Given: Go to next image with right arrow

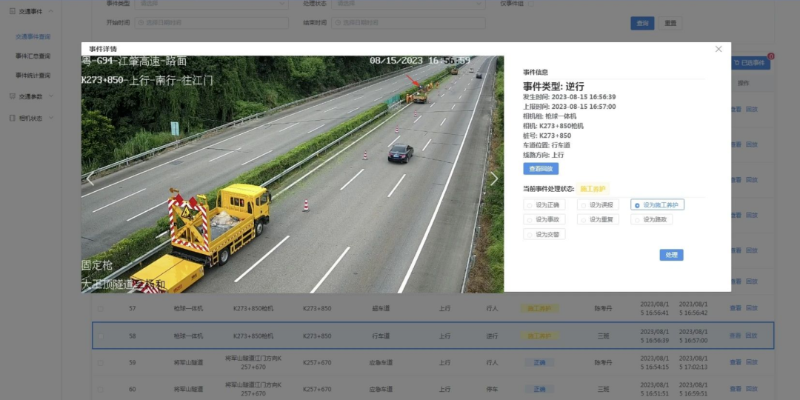Looking at the screenshot, I should pos(492,179).
